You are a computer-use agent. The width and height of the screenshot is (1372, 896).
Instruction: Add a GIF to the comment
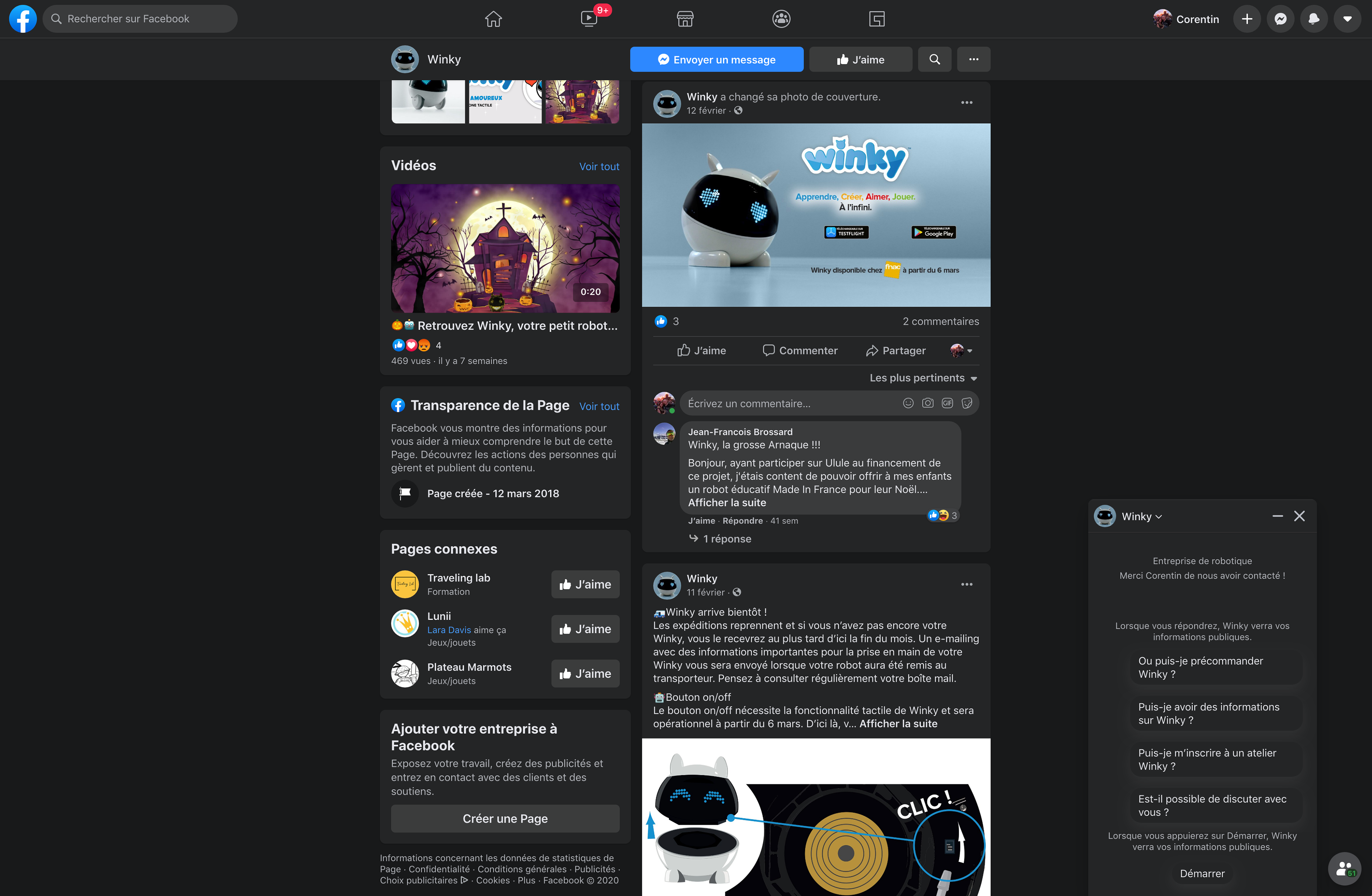pyautogui.click(x=947, y=404)
